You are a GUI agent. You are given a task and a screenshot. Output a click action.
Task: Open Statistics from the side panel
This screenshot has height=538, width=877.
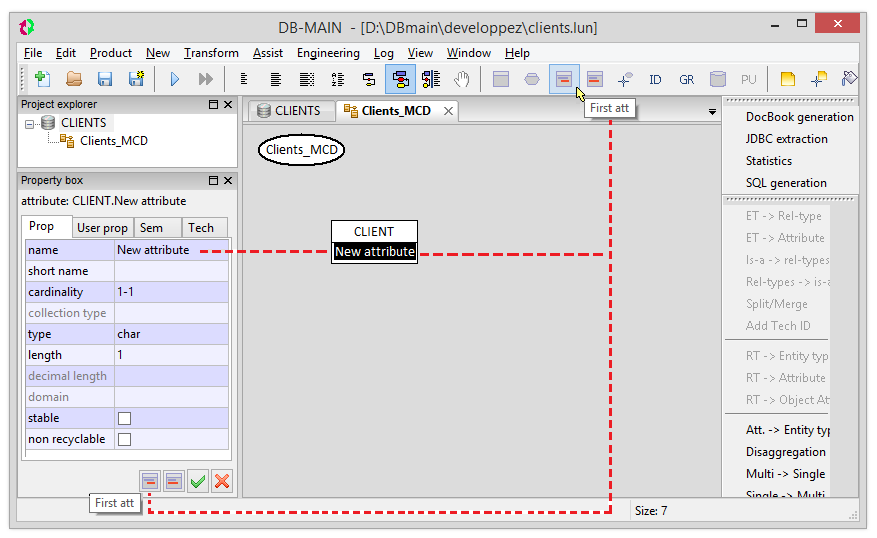coord(768,161)
